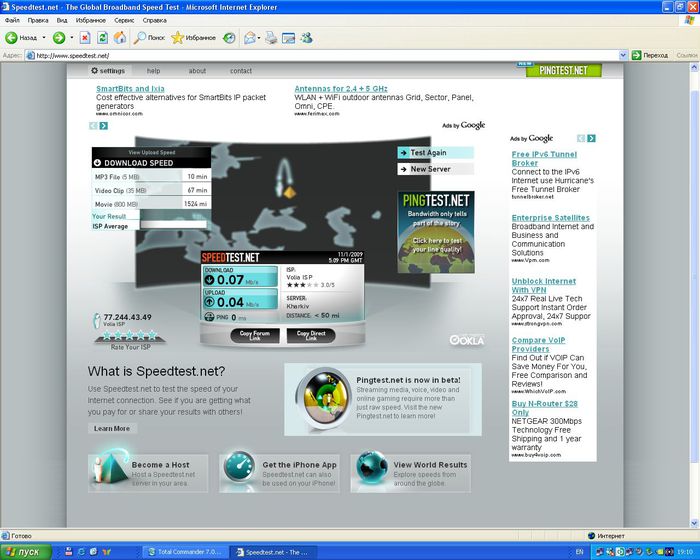Open the about tab on Speedtest
700x560 pixels.
click(x=197, y=71)
